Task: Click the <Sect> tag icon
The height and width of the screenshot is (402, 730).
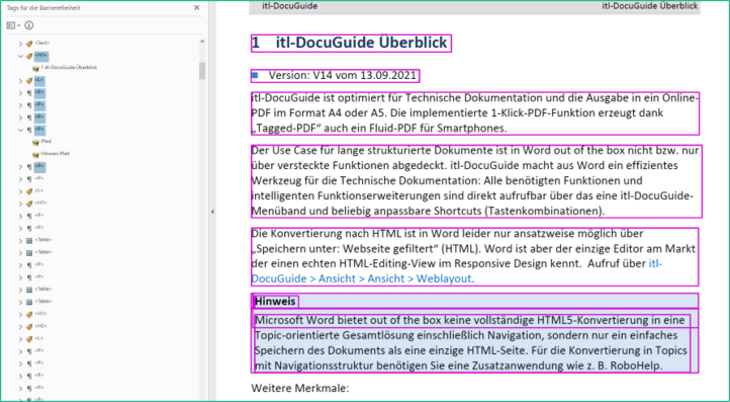Action: coord(29,44)
